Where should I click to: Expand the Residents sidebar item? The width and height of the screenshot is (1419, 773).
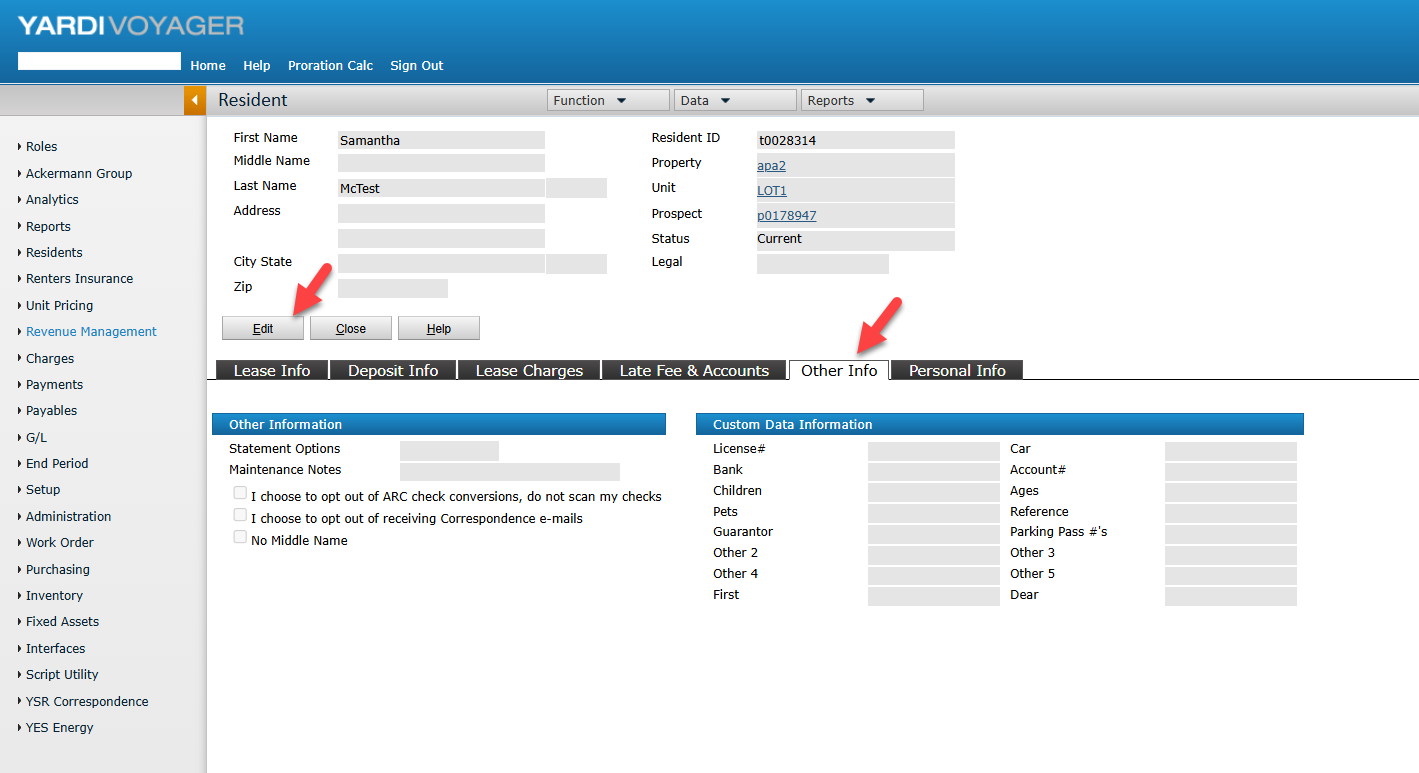pyautogui.click(x=54, y=253)
